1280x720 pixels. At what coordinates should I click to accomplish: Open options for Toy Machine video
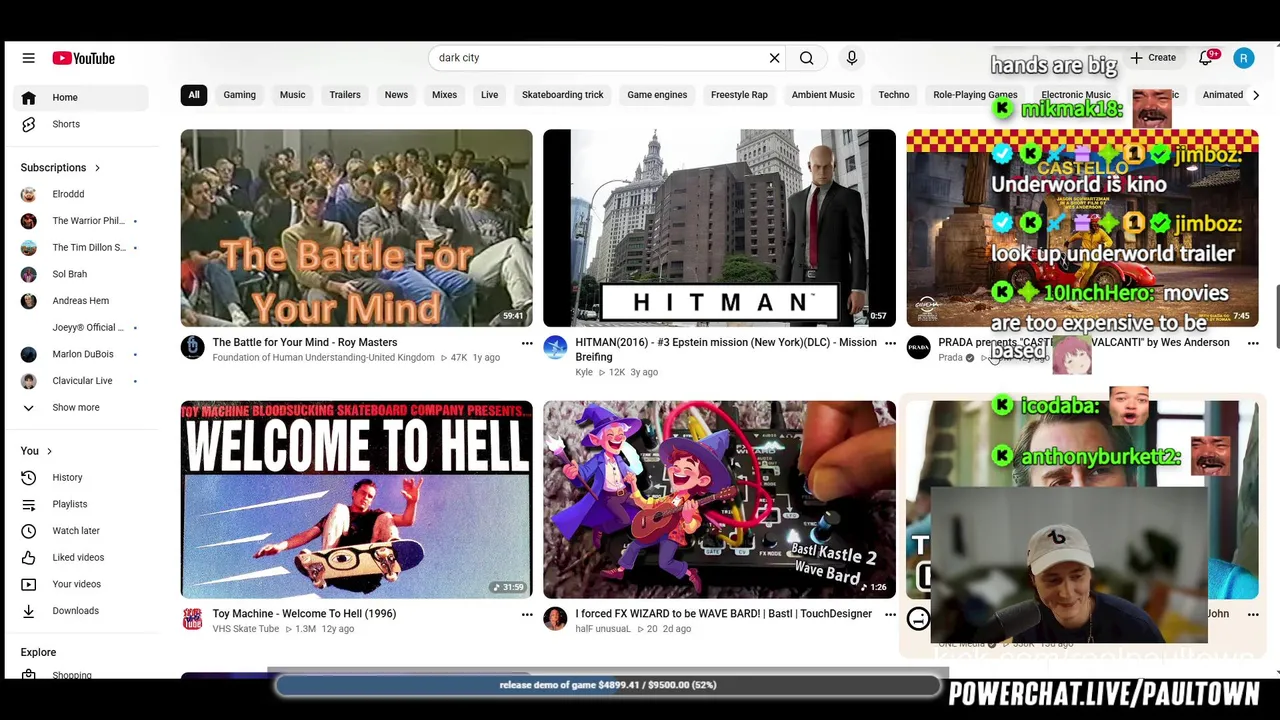[x=527, y=615]
